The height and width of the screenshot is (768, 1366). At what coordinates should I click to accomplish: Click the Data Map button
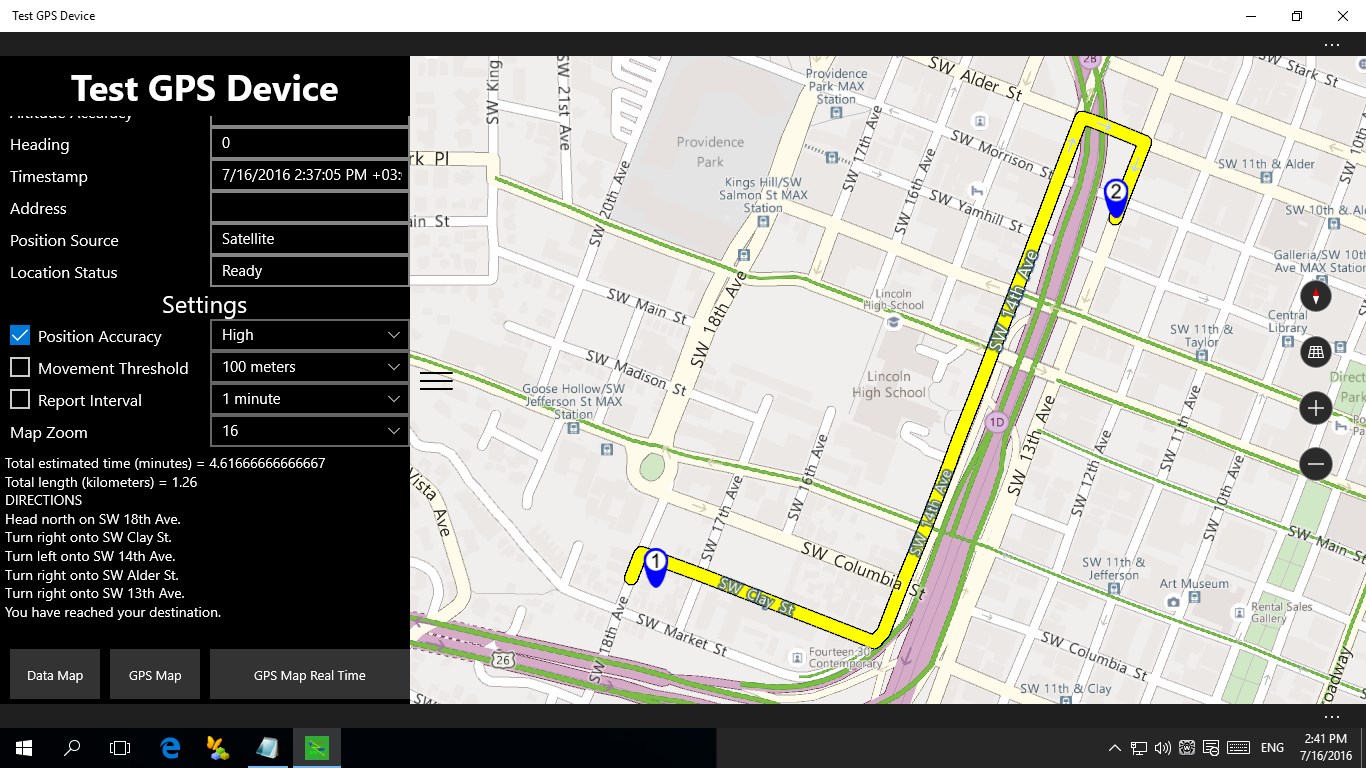(x=54, y=674)
